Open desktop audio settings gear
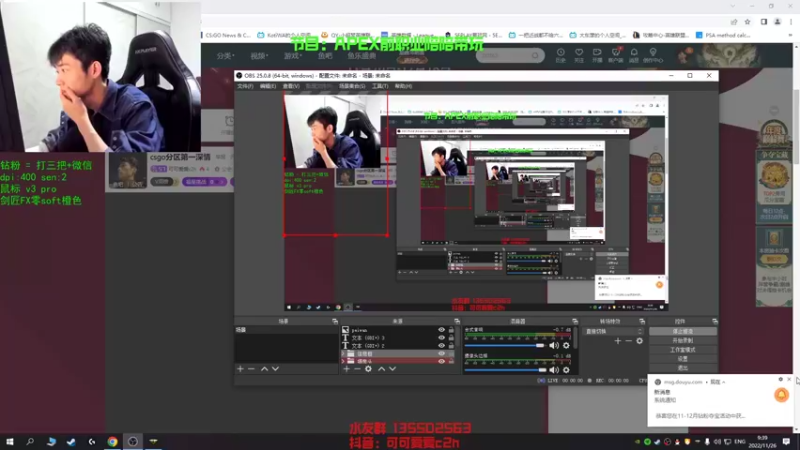 [566, 345]
